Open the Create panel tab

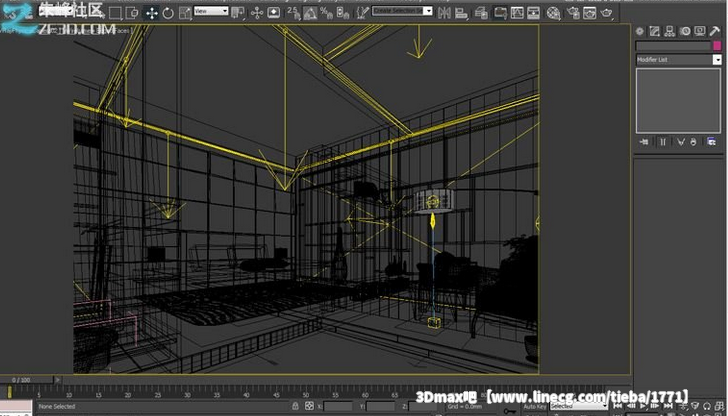pos(641,30)
